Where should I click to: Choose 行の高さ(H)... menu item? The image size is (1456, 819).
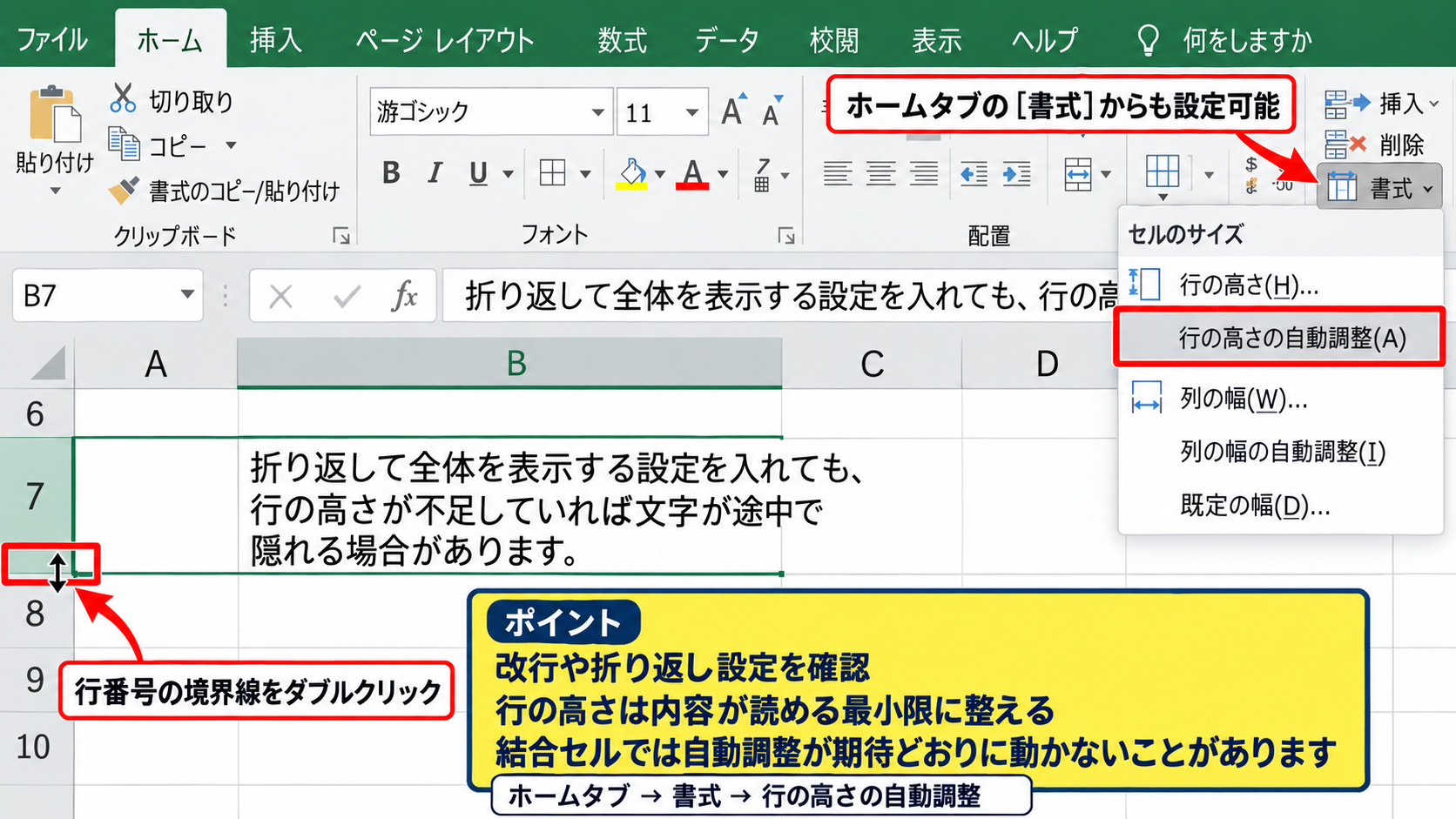[1279, 285]
